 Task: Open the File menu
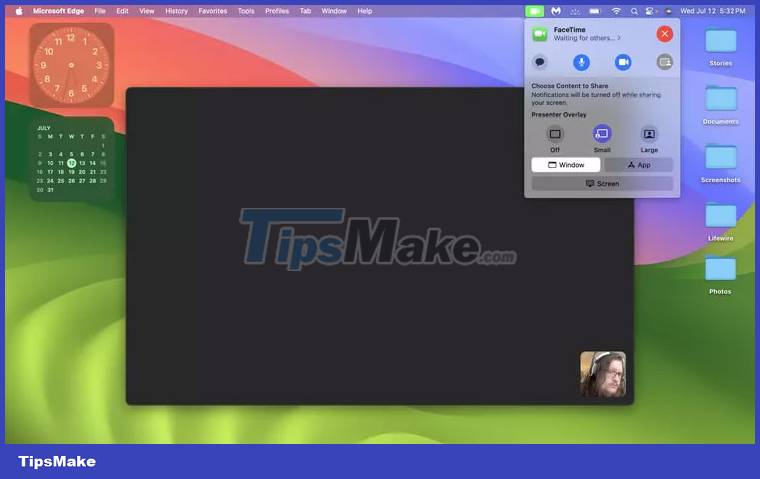pos(100,11)
